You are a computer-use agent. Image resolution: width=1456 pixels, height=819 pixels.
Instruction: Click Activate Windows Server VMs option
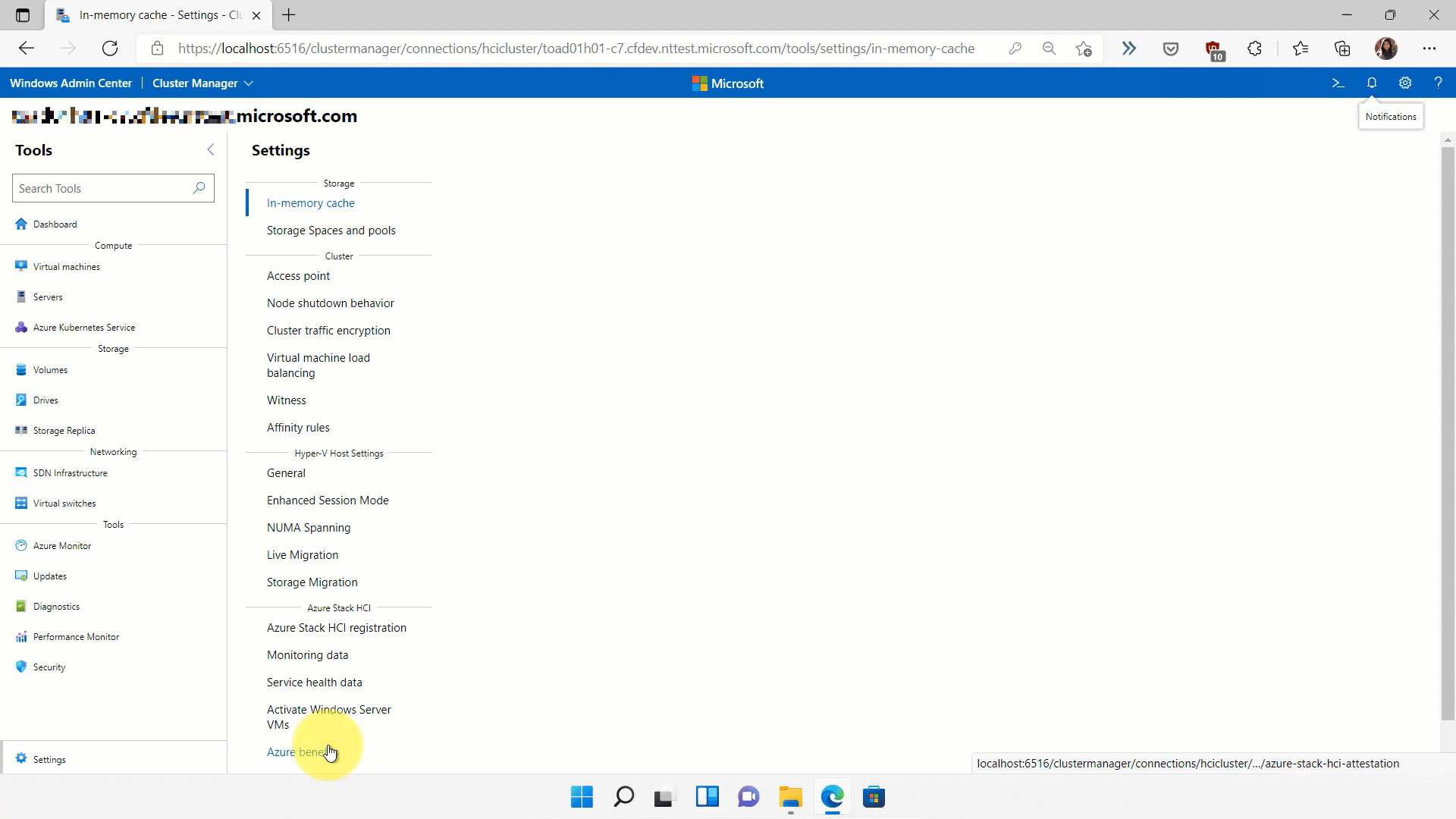(x=329, y=717)
